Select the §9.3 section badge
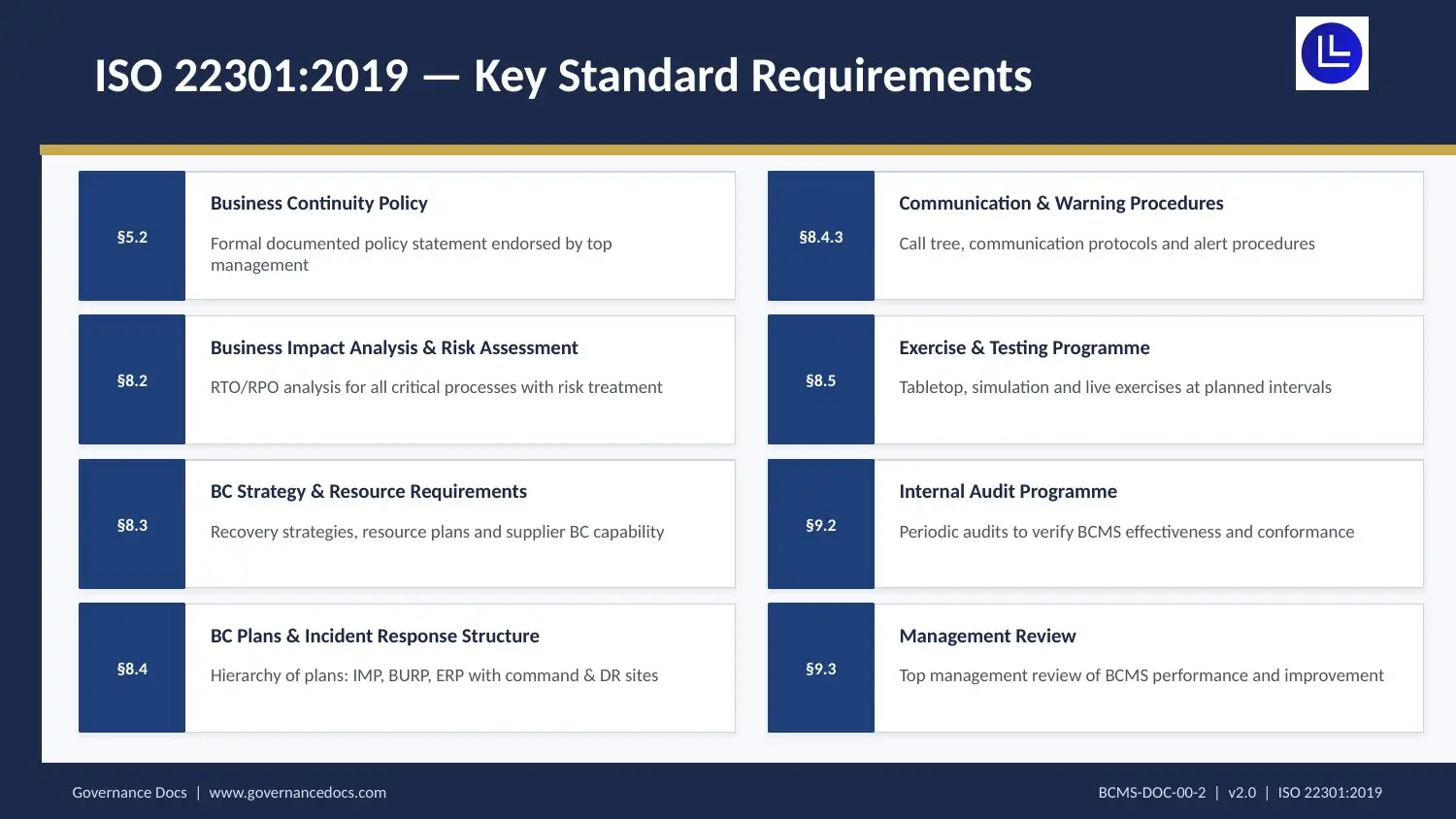Viewport: 1456px width, 819px height. click(820, 668)
